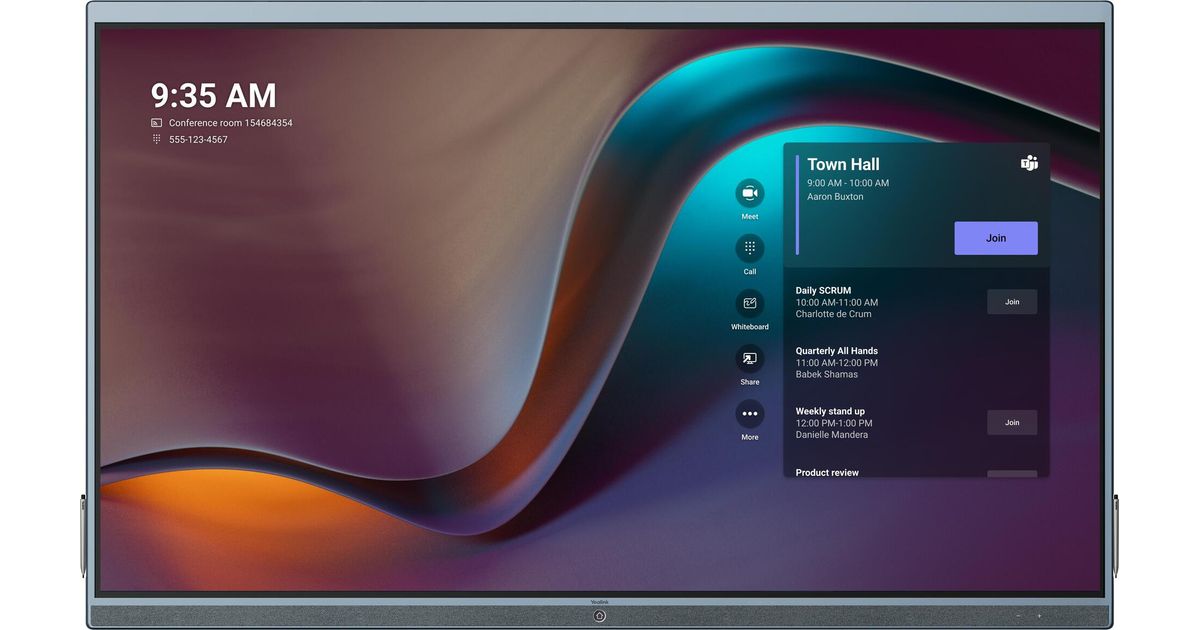Join the Weekly stand up meeting
Image resolution: width=1200 pixels, height=630 pixels.
pyautogui.click(x=1011, y=422)
